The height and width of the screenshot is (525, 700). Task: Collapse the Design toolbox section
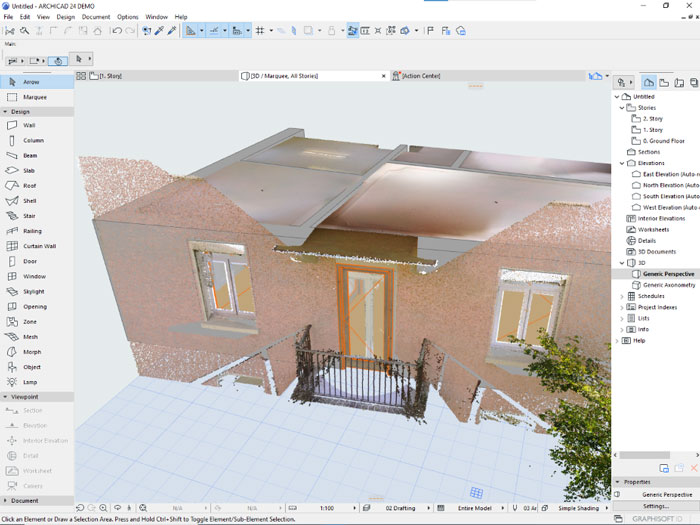5,112
